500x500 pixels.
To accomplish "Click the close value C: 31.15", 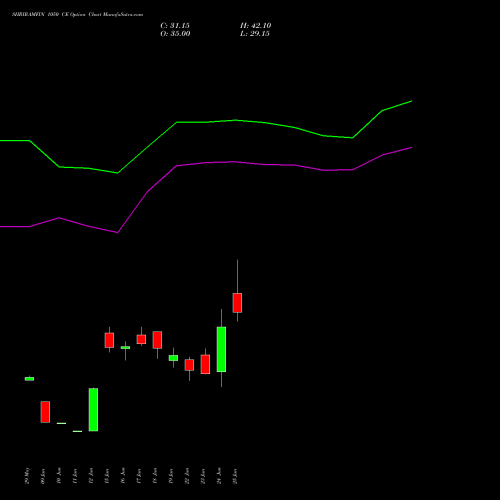I will (x=175, y=26).
